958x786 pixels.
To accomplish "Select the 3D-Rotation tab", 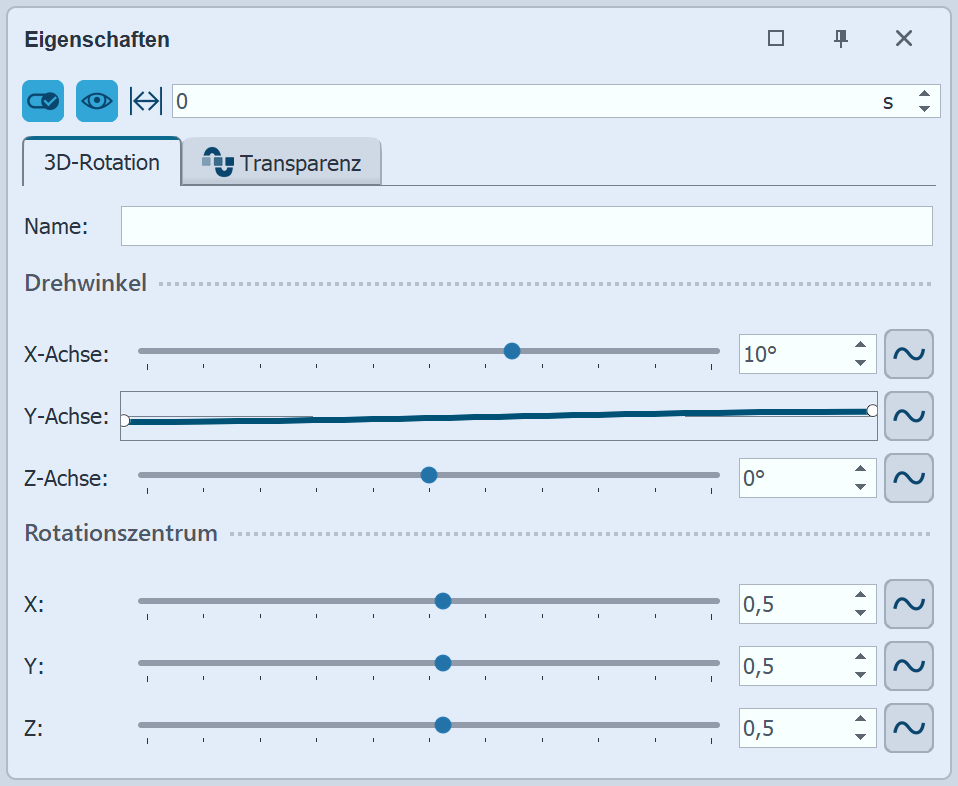I will click(101, 162).
